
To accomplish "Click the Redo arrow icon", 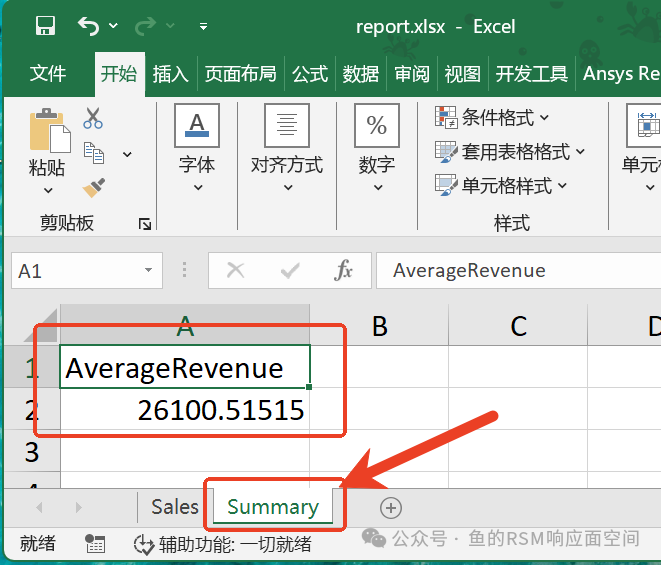I will pos(145,26).
